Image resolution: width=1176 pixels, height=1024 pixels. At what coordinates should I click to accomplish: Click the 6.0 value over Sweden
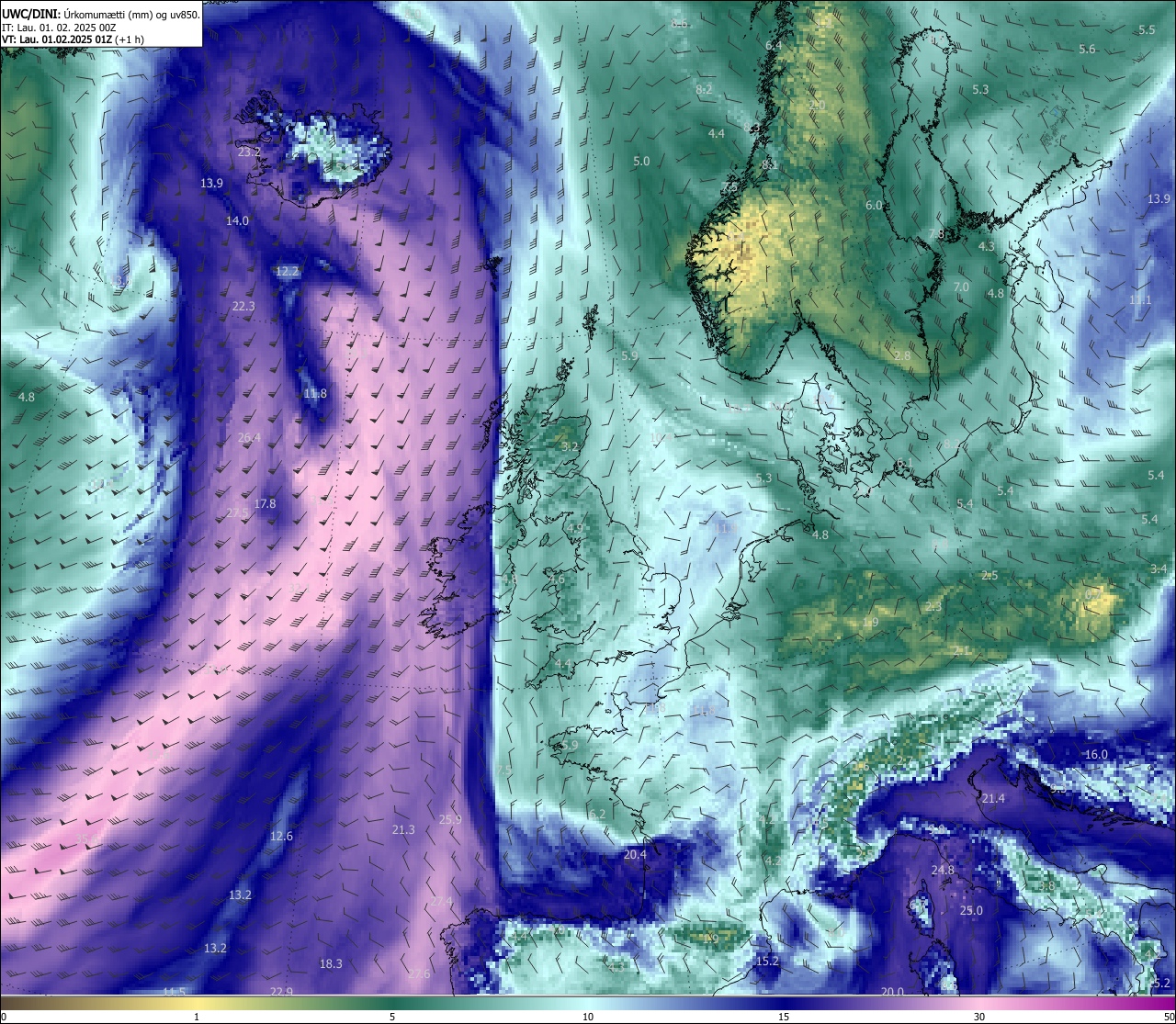874,205
